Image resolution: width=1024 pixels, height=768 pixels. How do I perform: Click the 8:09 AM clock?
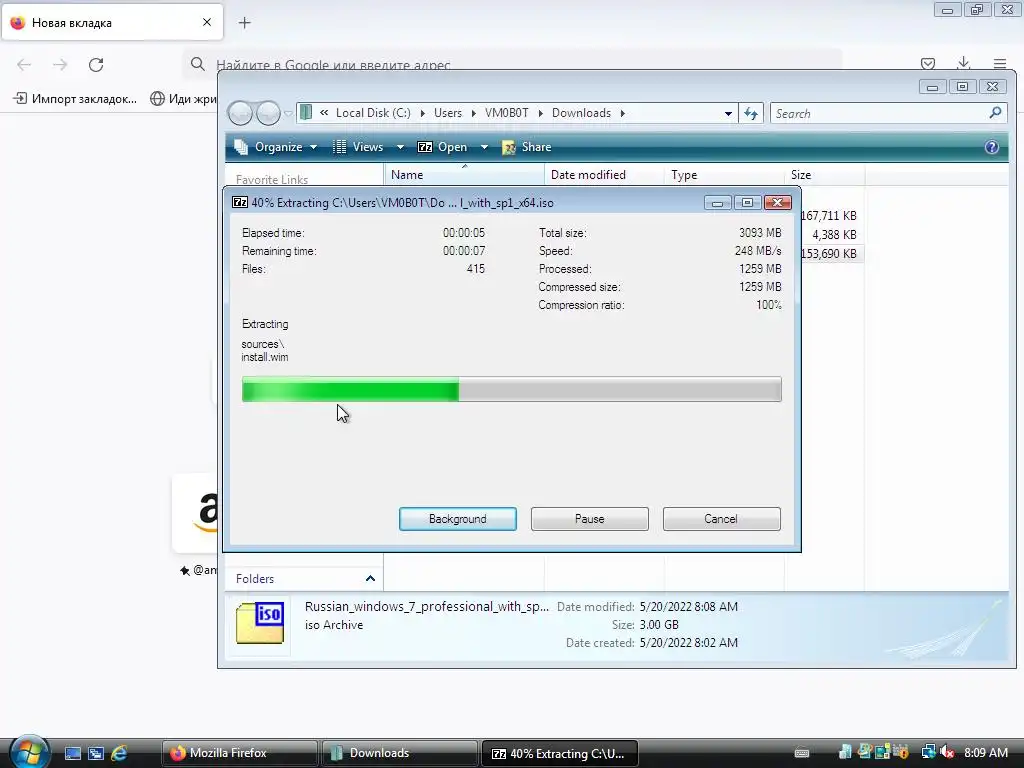point(986,753)
